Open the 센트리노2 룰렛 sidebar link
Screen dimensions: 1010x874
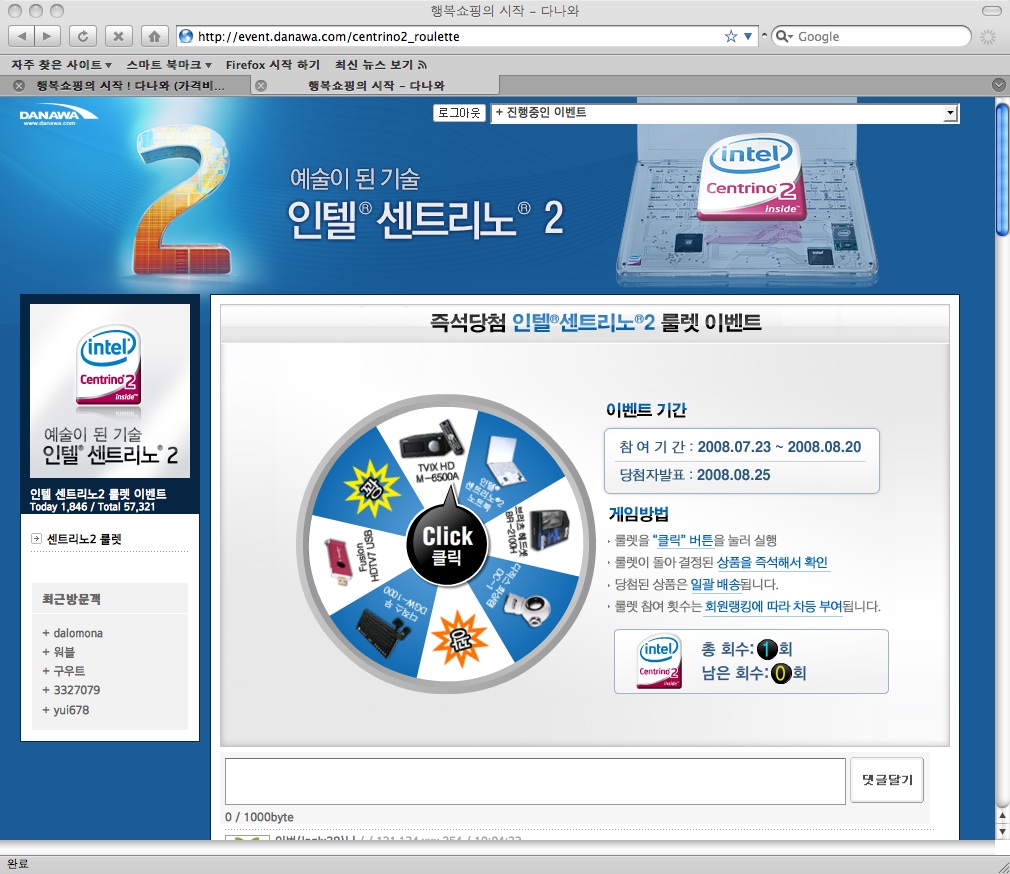(x=84, y=539)
